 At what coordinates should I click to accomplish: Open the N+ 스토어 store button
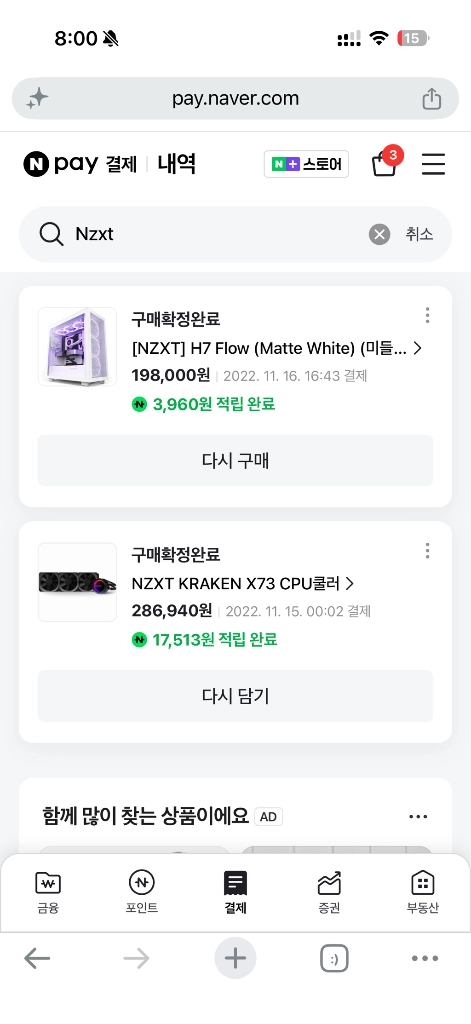[x=306, y=164]
